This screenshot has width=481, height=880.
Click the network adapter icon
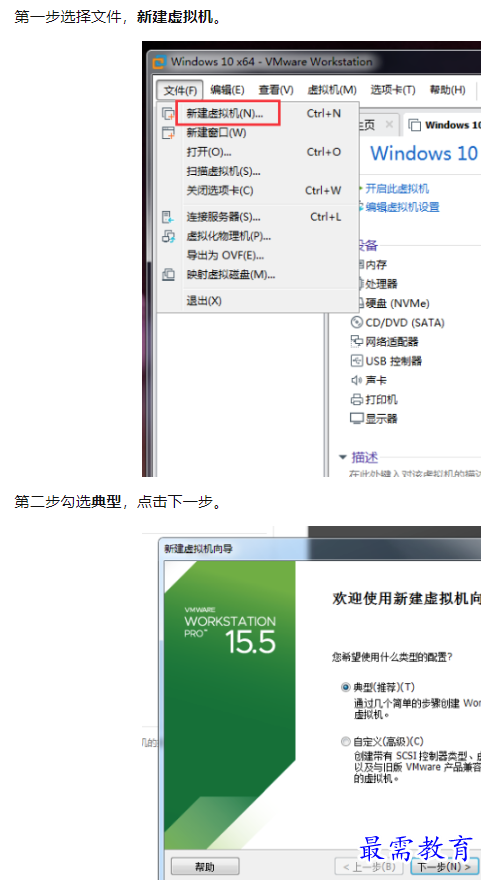click(x=357, y=342)
